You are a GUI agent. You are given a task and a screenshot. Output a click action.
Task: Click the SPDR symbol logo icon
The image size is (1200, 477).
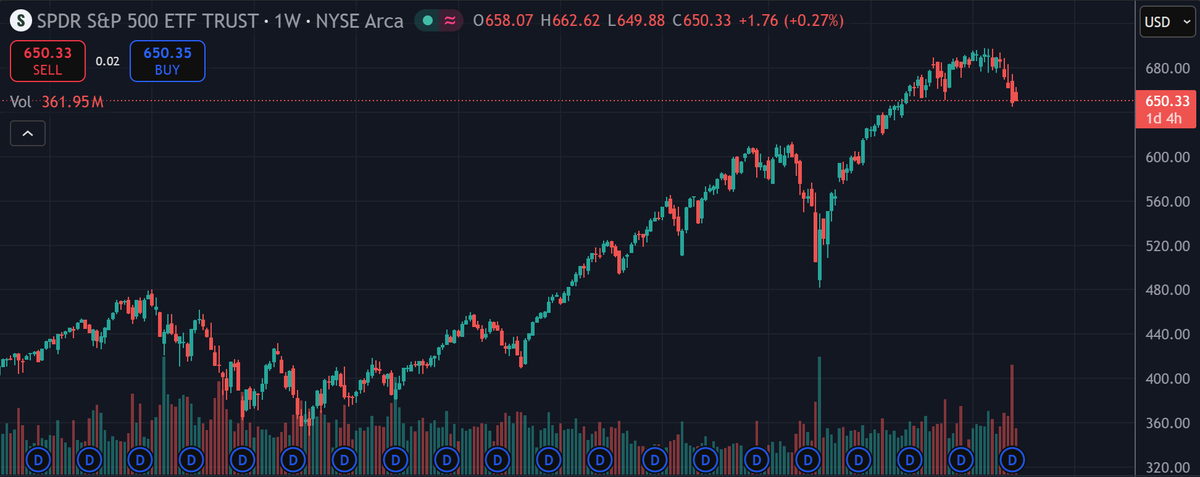21,20
